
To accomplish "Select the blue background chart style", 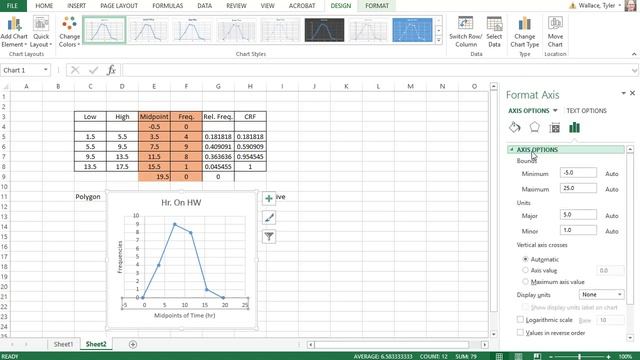I will 412,30.
